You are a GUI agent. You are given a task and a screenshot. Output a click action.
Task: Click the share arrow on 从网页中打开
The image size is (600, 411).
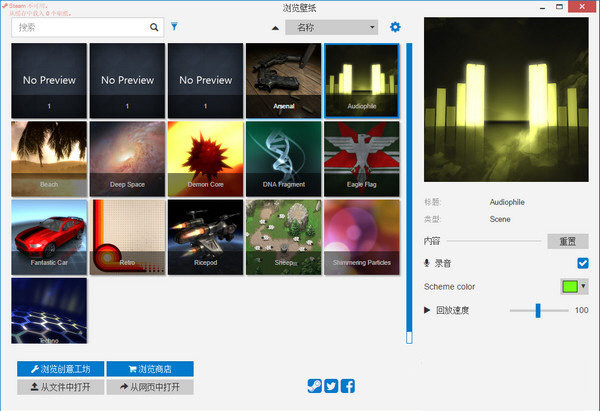click(x=124, y=387)
